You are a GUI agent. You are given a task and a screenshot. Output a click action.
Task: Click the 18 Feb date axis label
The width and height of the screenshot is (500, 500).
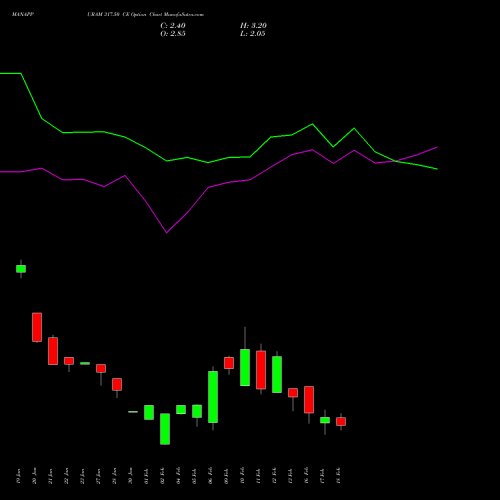pos(339,476)
